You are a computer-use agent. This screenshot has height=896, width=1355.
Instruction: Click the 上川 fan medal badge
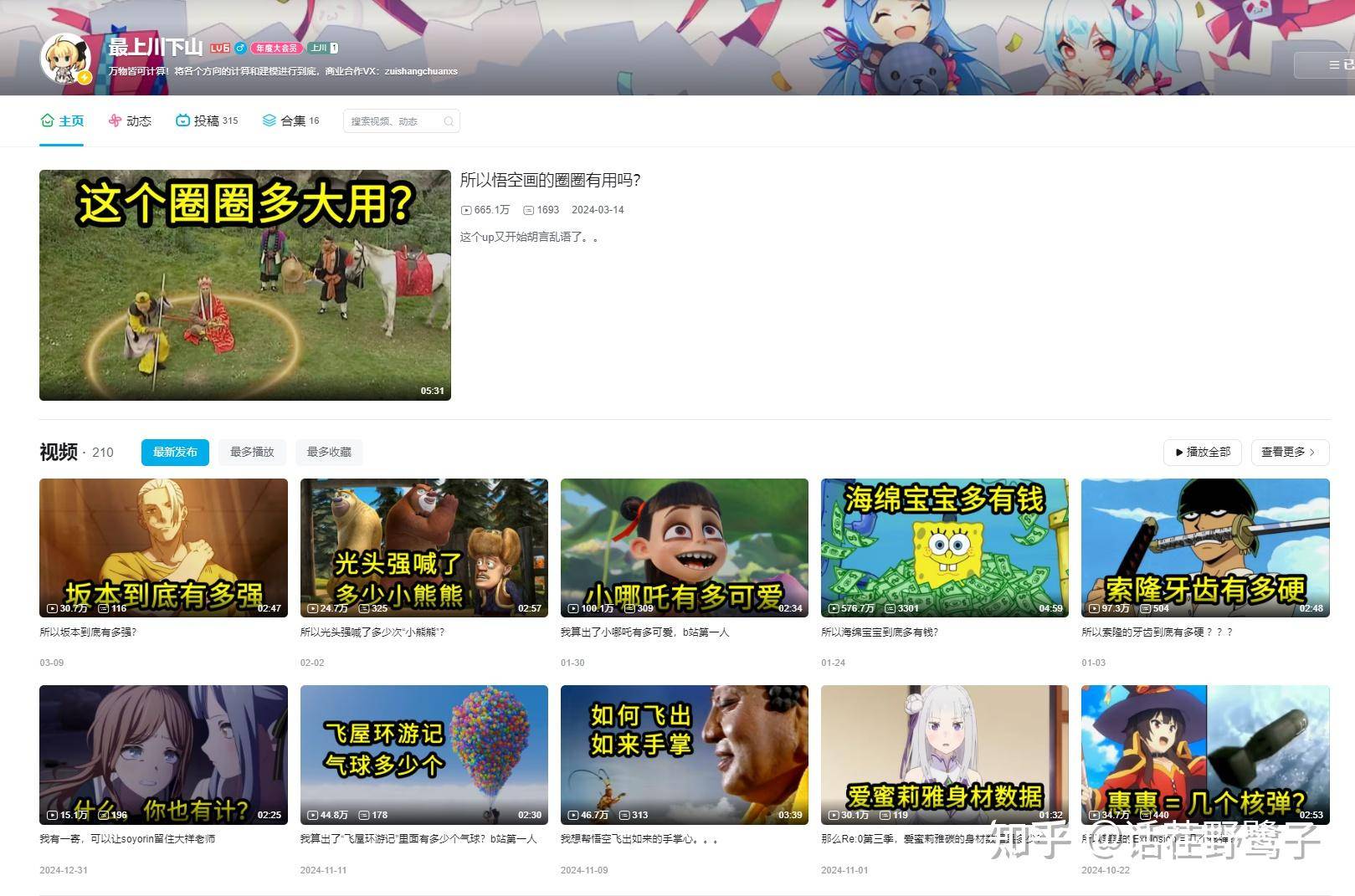pos(323,49)
